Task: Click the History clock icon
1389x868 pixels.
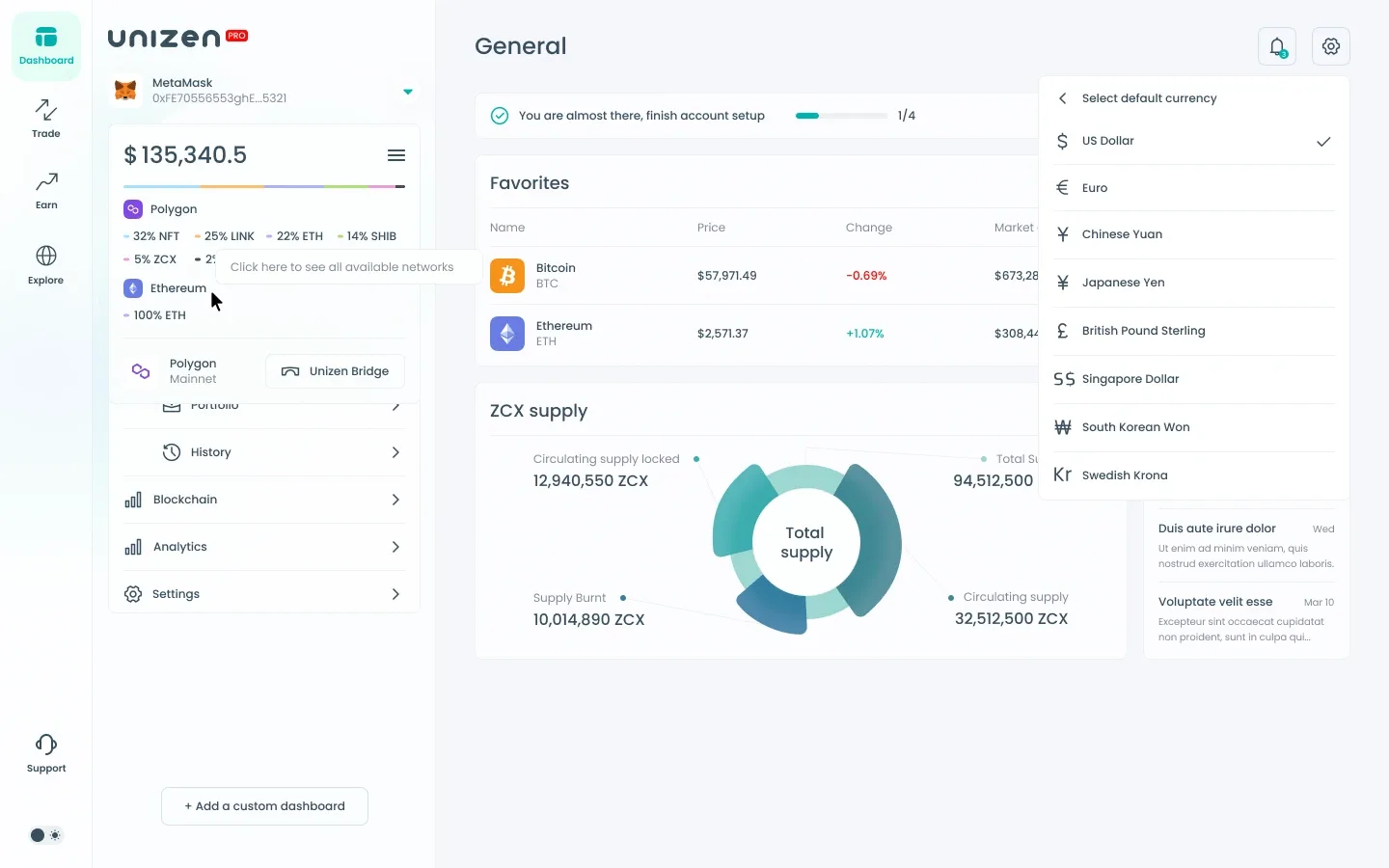Action: coord(172,452)
